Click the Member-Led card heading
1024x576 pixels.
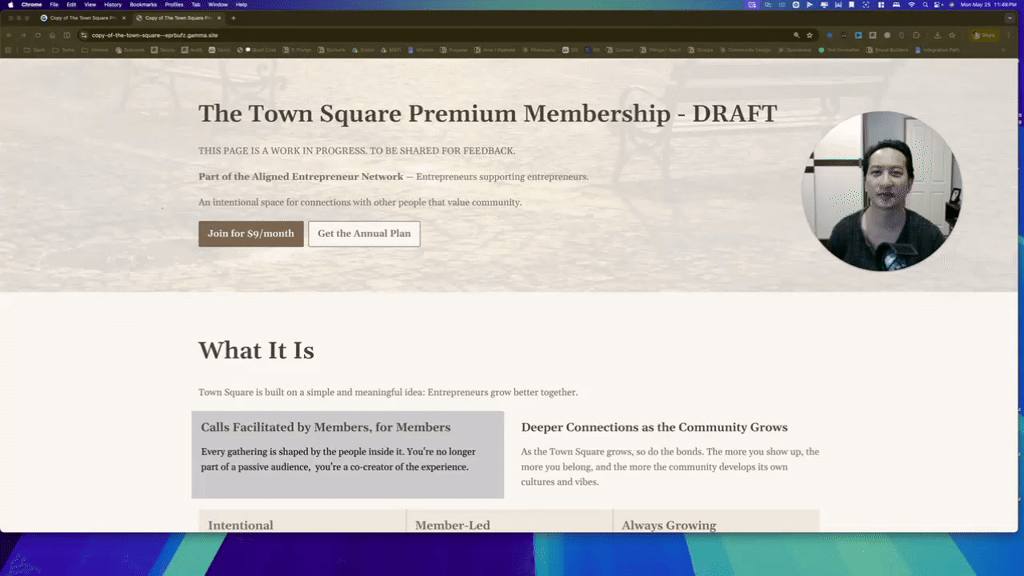pos(453,525)
